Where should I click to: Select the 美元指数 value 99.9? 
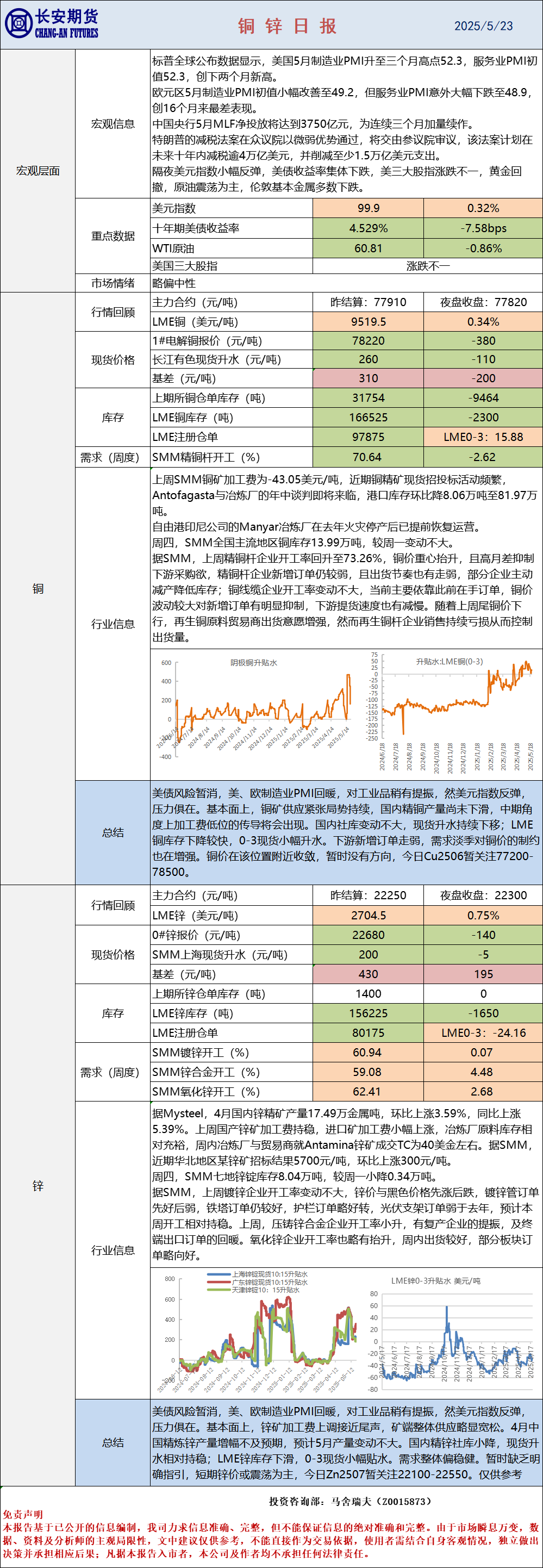(x=369, y=208)
